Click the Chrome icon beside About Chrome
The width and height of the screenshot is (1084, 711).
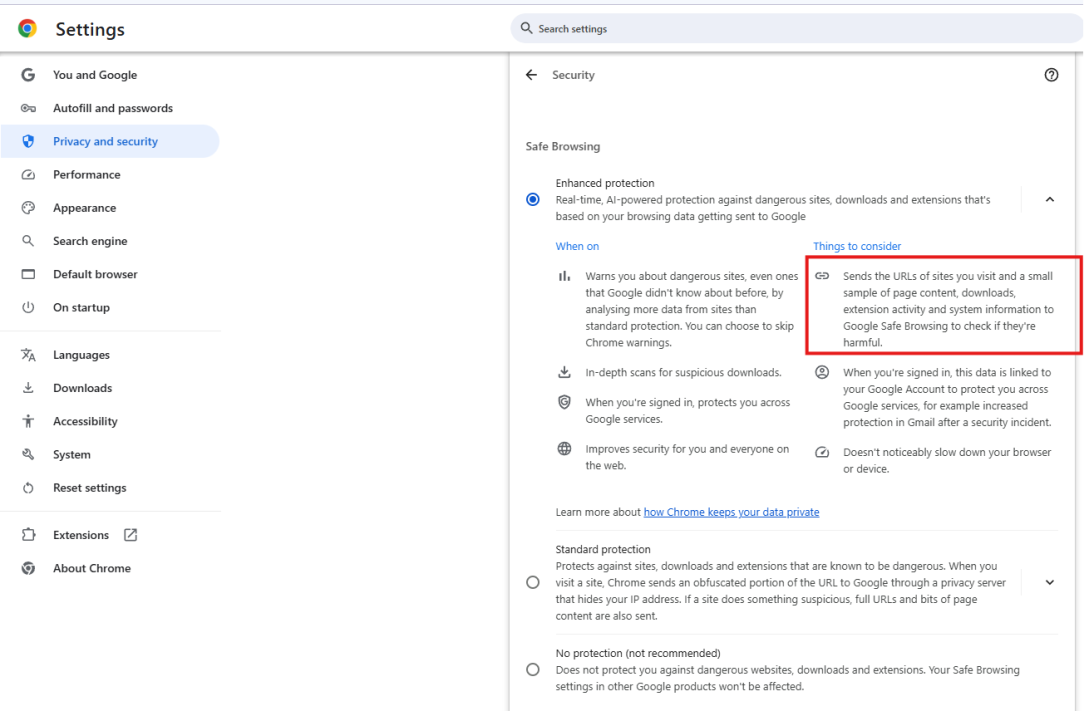[28, 568]
